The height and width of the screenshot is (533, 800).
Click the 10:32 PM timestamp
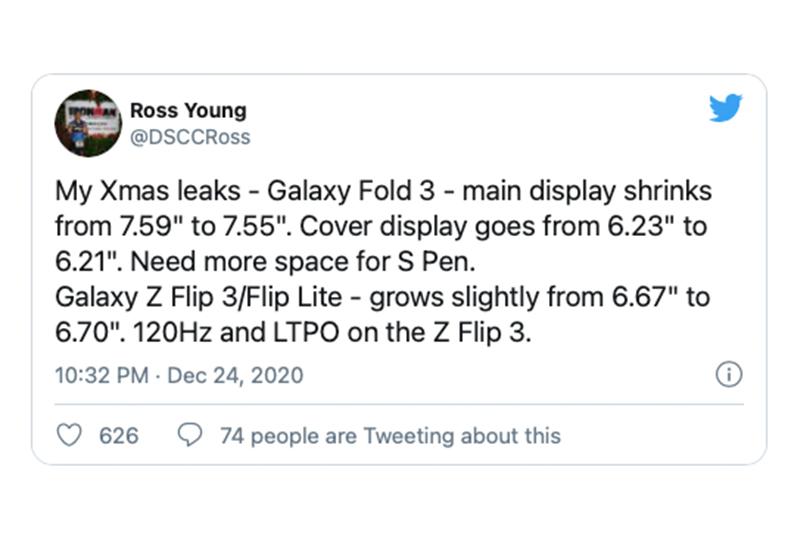[x=103, y=376]
